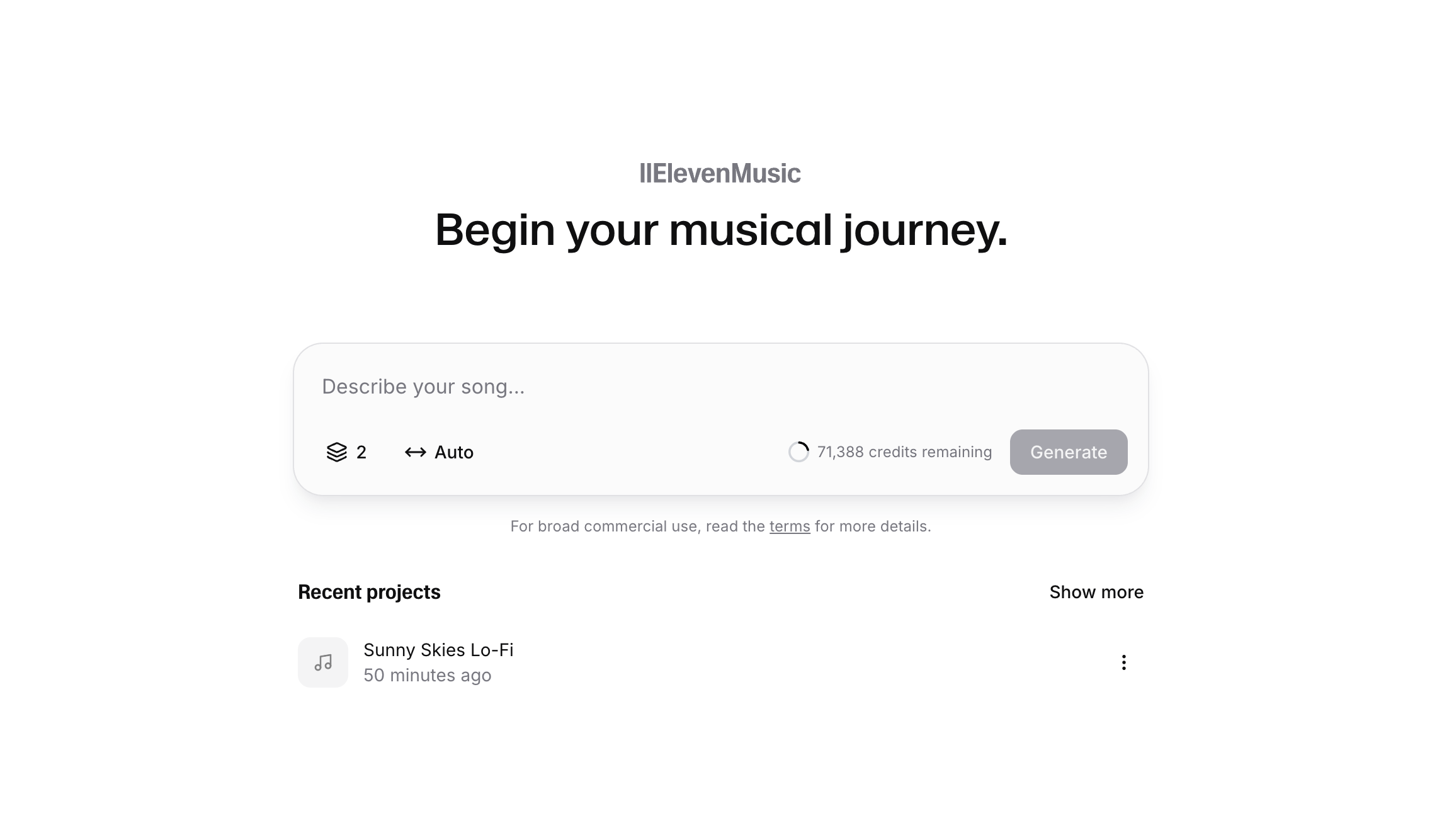Expand the list with Show more
1437x840 pixels.
[1096, 592]
